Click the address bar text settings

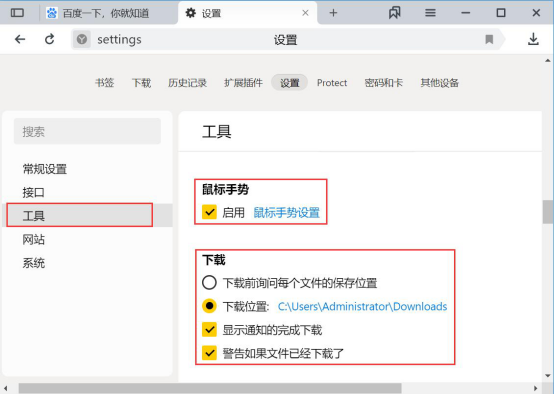(119, 40)
